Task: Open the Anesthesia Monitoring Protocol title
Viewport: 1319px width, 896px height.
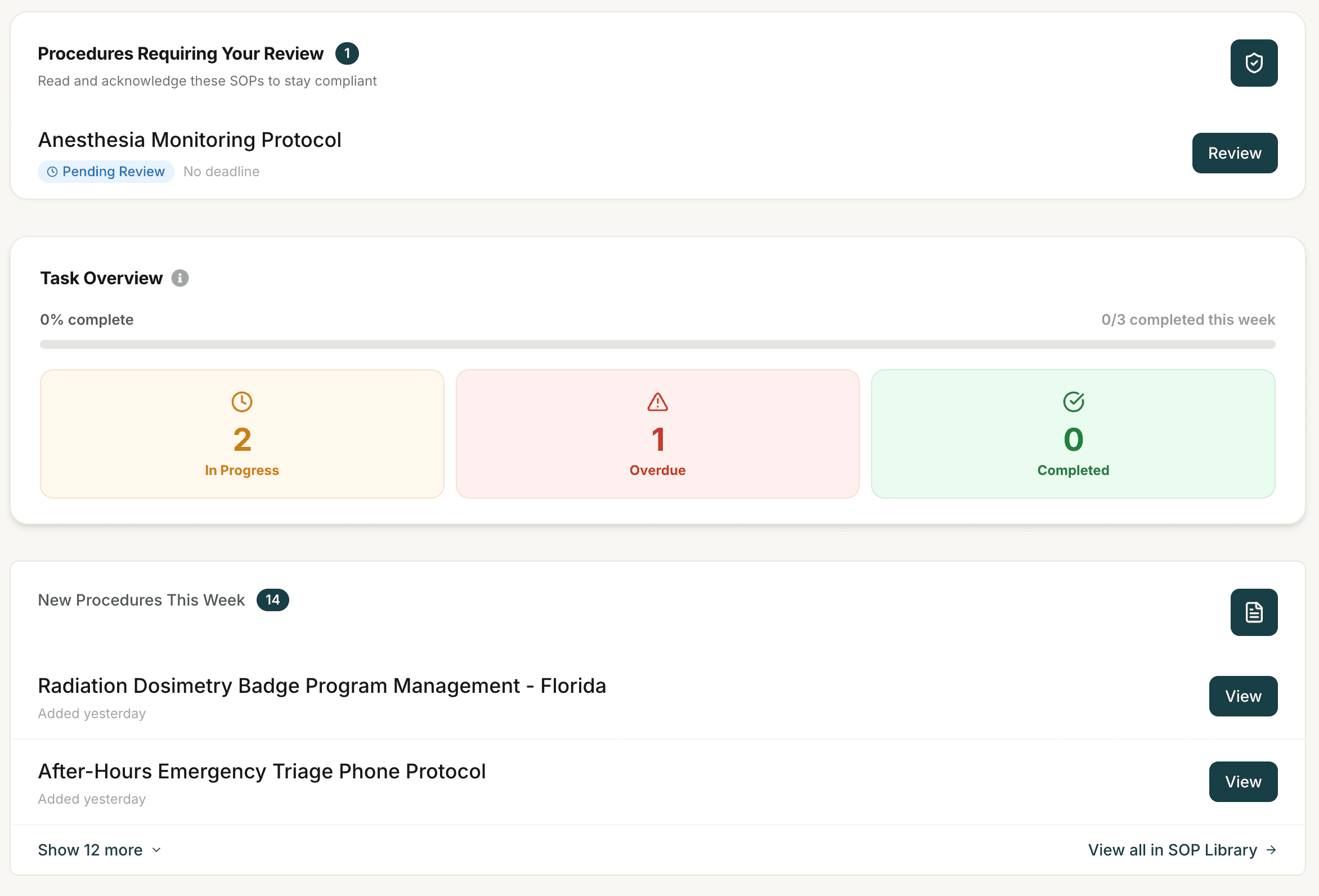Action: point(190,140)
